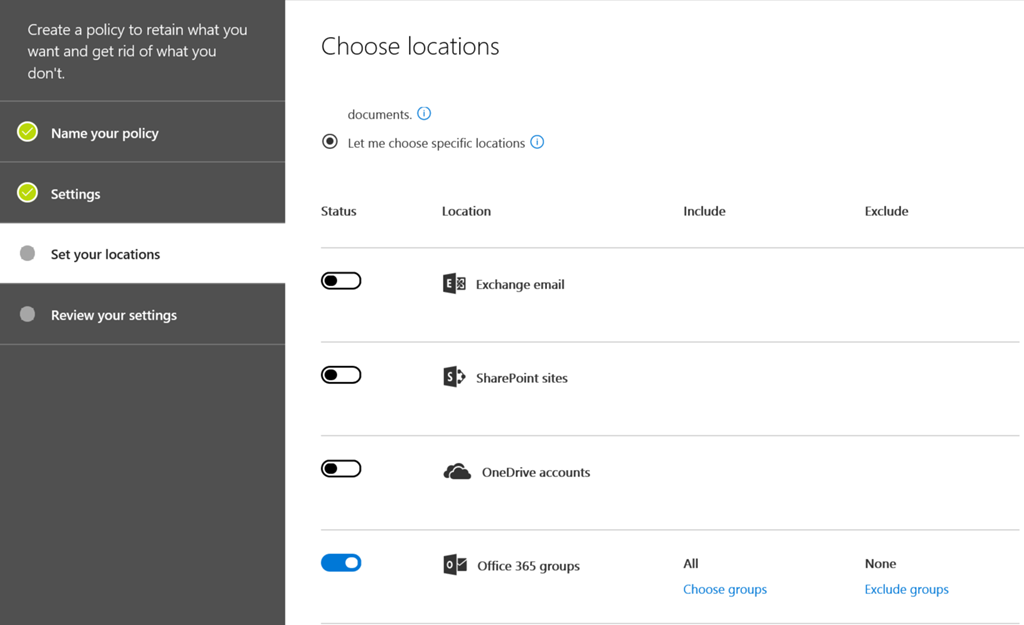Click the OneDrive accounts cloud icon
Viewport: 1024px width, 625px height.
(x=457, y=472)
